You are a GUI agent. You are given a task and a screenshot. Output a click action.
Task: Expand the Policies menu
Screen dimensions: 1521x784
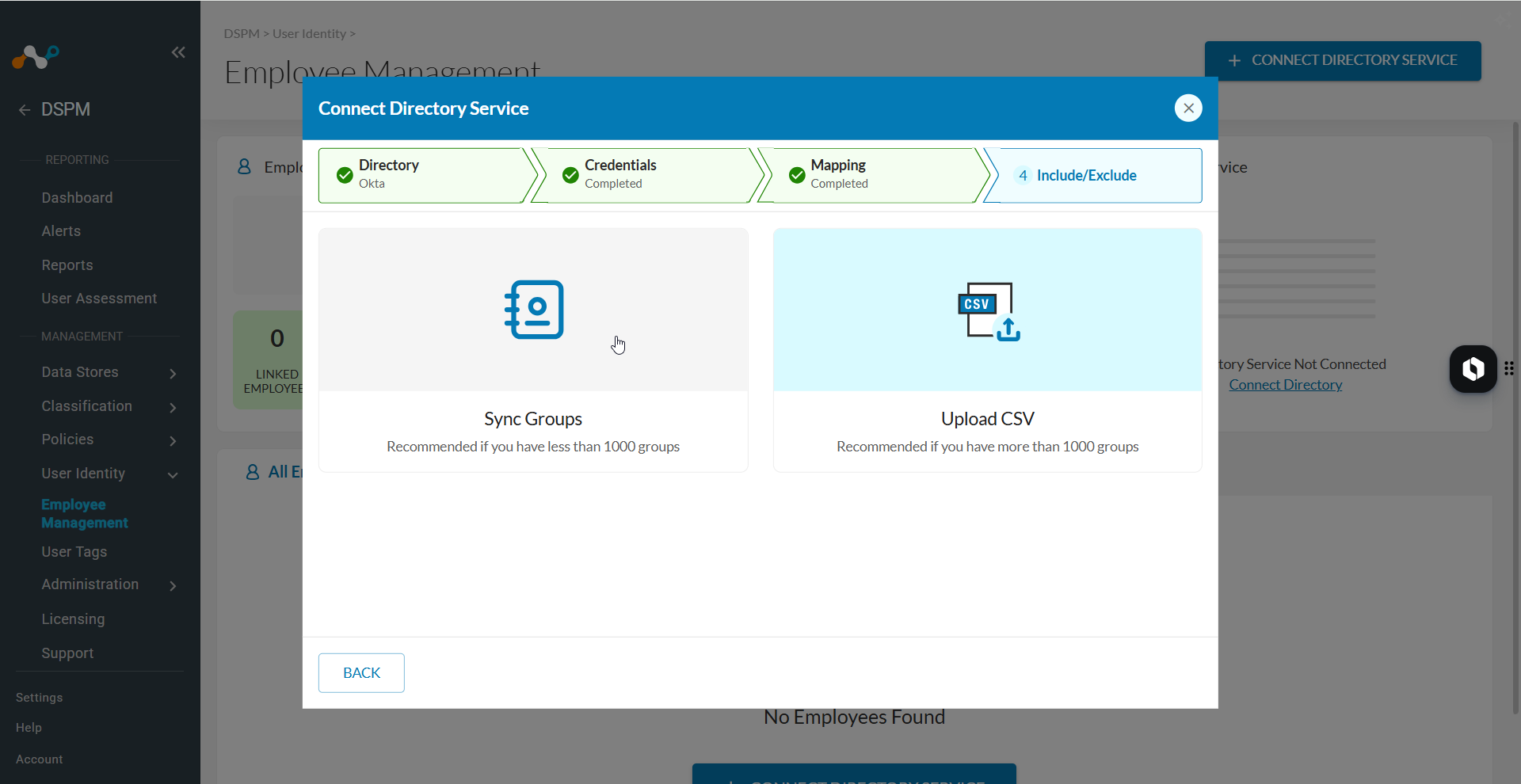[173, 440]
